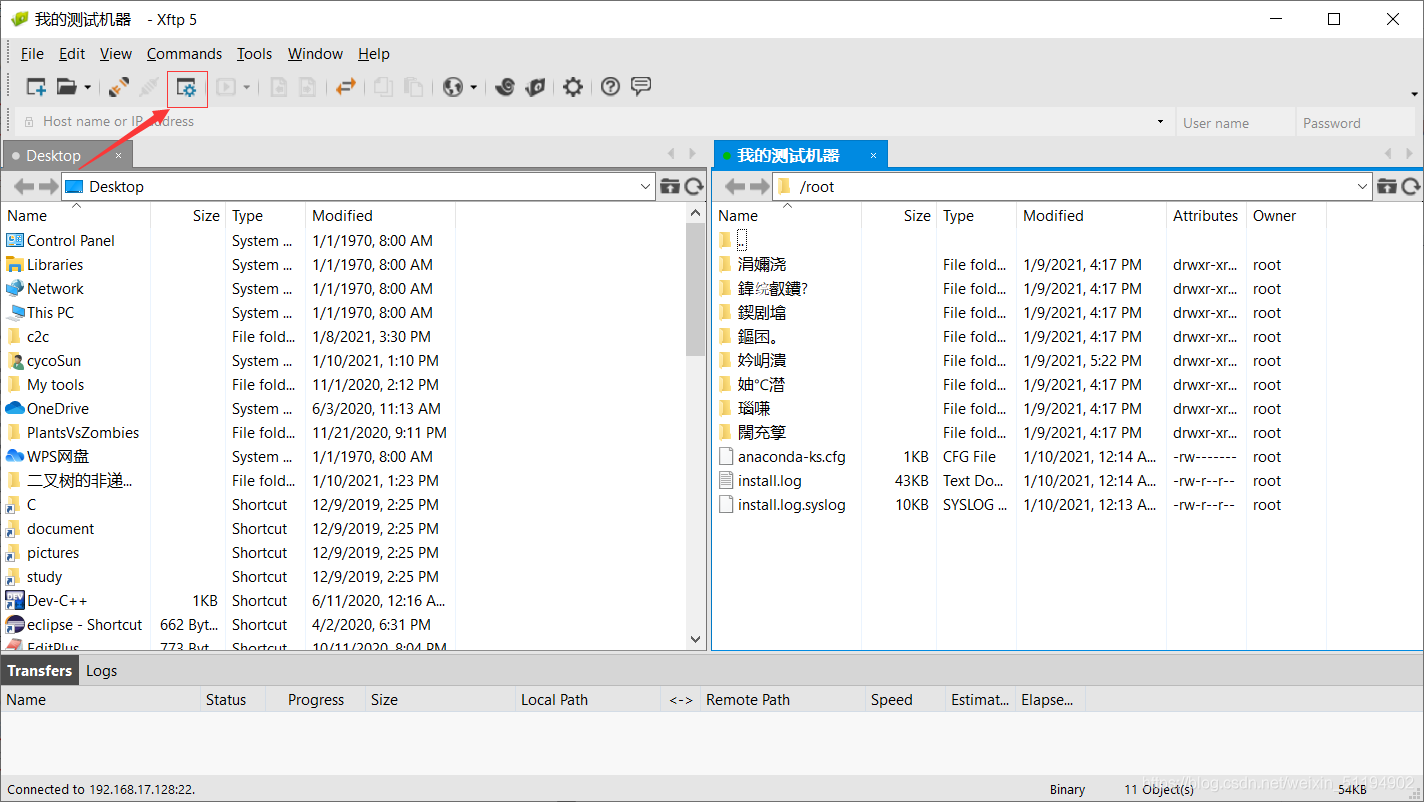Open Options with the gear icon
This screenshot has height=802, width=1424.
pos(572,87)
